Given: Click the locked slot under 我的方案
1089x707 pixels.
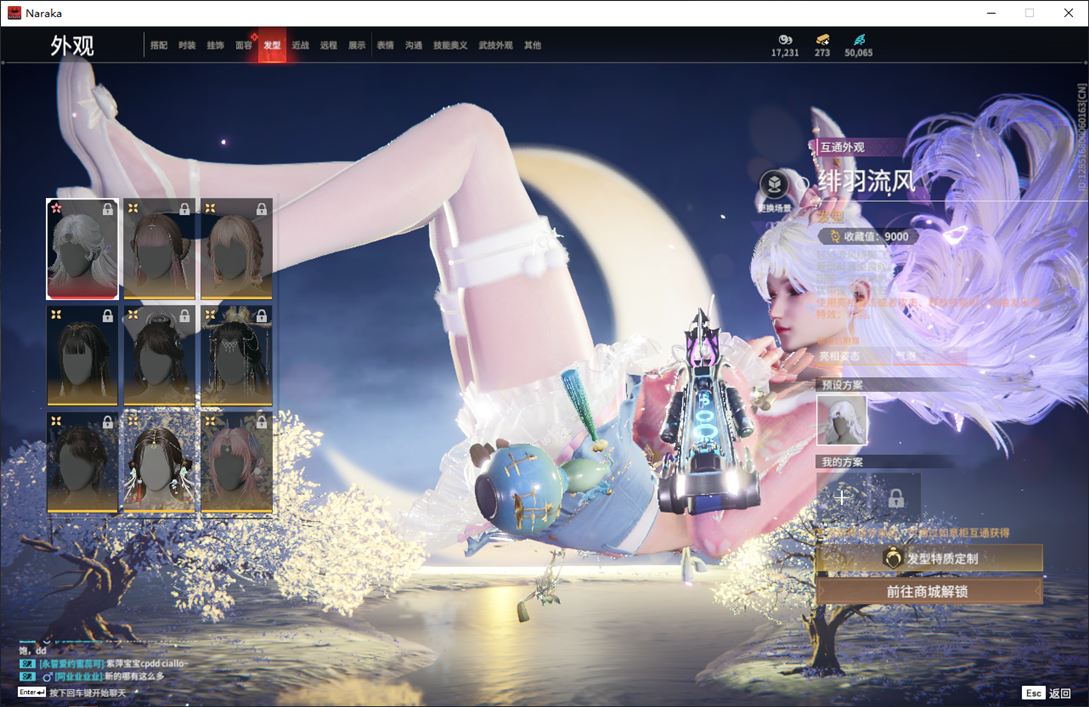Looking at the screenshot, I should [x=896, y=497].
